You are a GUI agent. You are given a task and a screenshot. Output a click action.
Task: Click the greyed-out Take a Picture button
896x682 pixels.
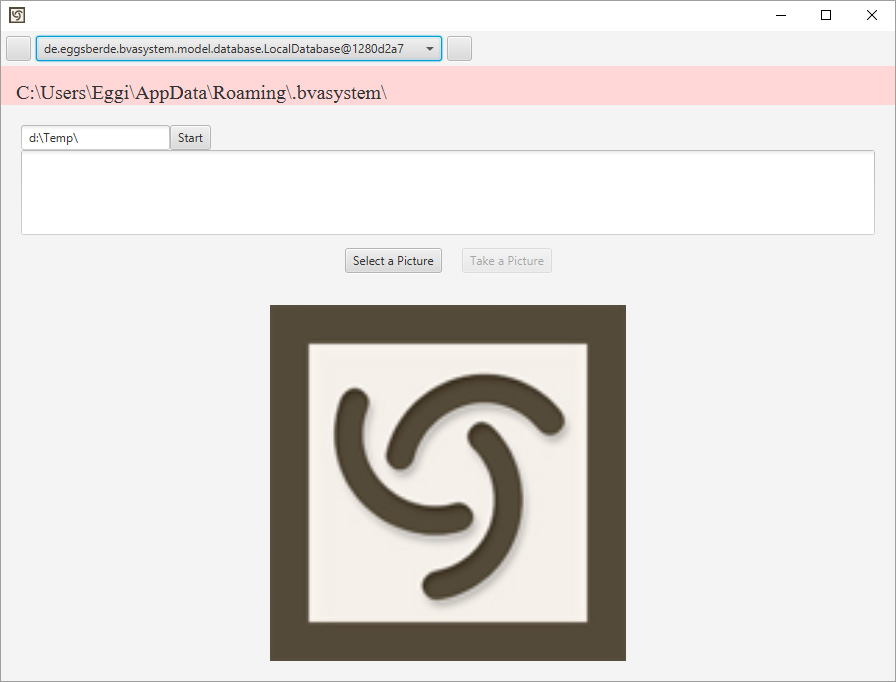(x=507, y=261)
